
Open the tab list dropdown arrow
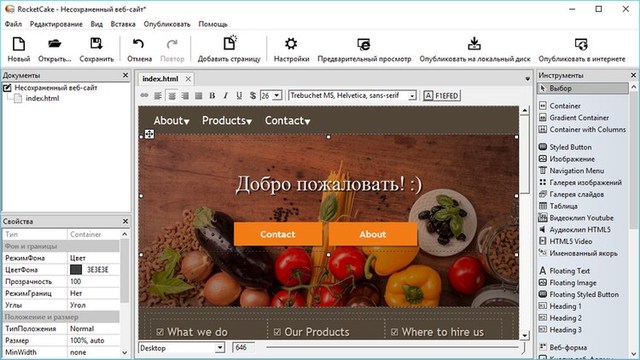point(527,78)
